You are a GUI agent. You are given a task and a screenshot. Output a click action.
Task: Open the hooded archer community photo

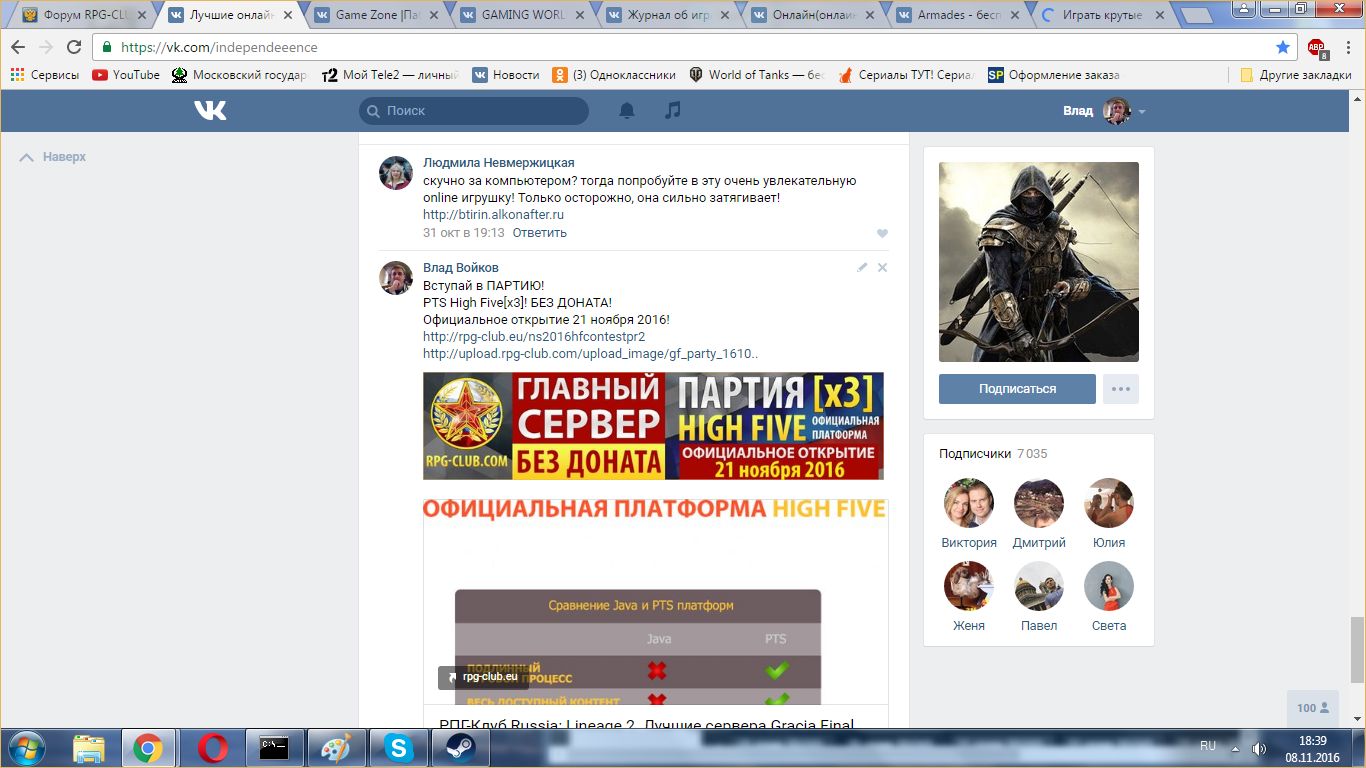1039,262
